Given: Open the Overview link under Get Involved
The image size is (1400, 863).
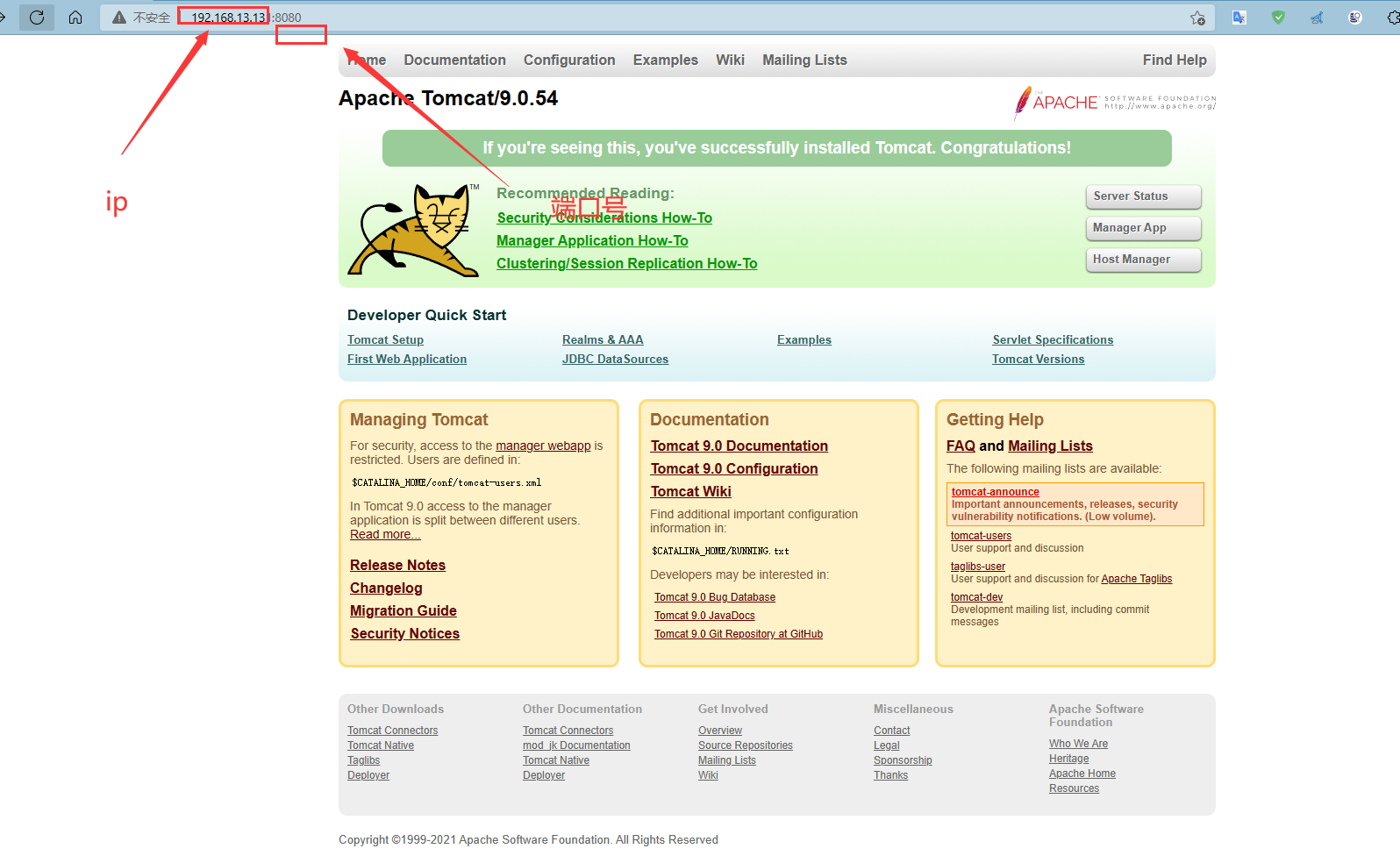Looking at the screenshot, I should point(719,731).
